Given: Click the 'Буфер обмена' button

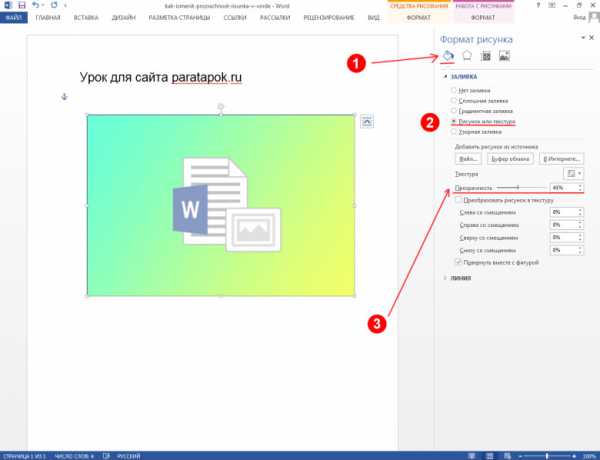Looking at the screenshot, I should (510, 158).
